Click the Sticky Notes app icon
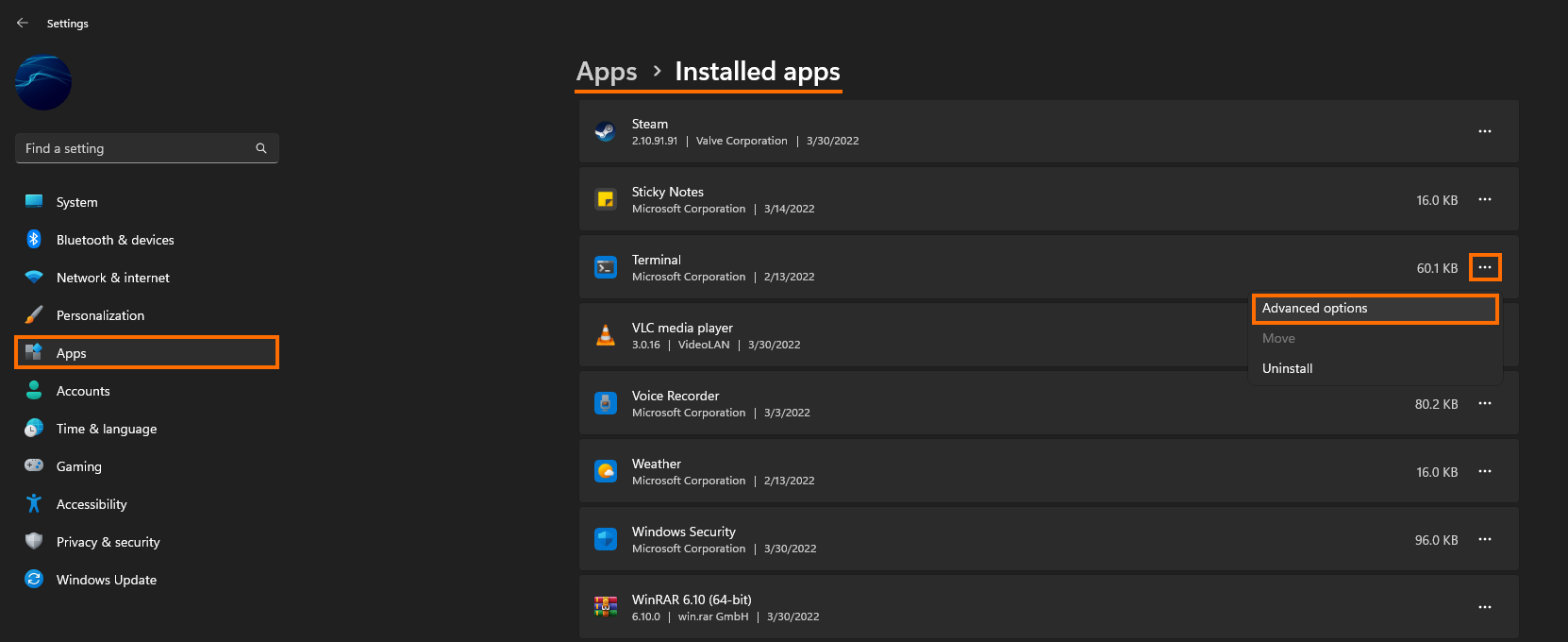The image size is (1568, 642). (606, 199)
